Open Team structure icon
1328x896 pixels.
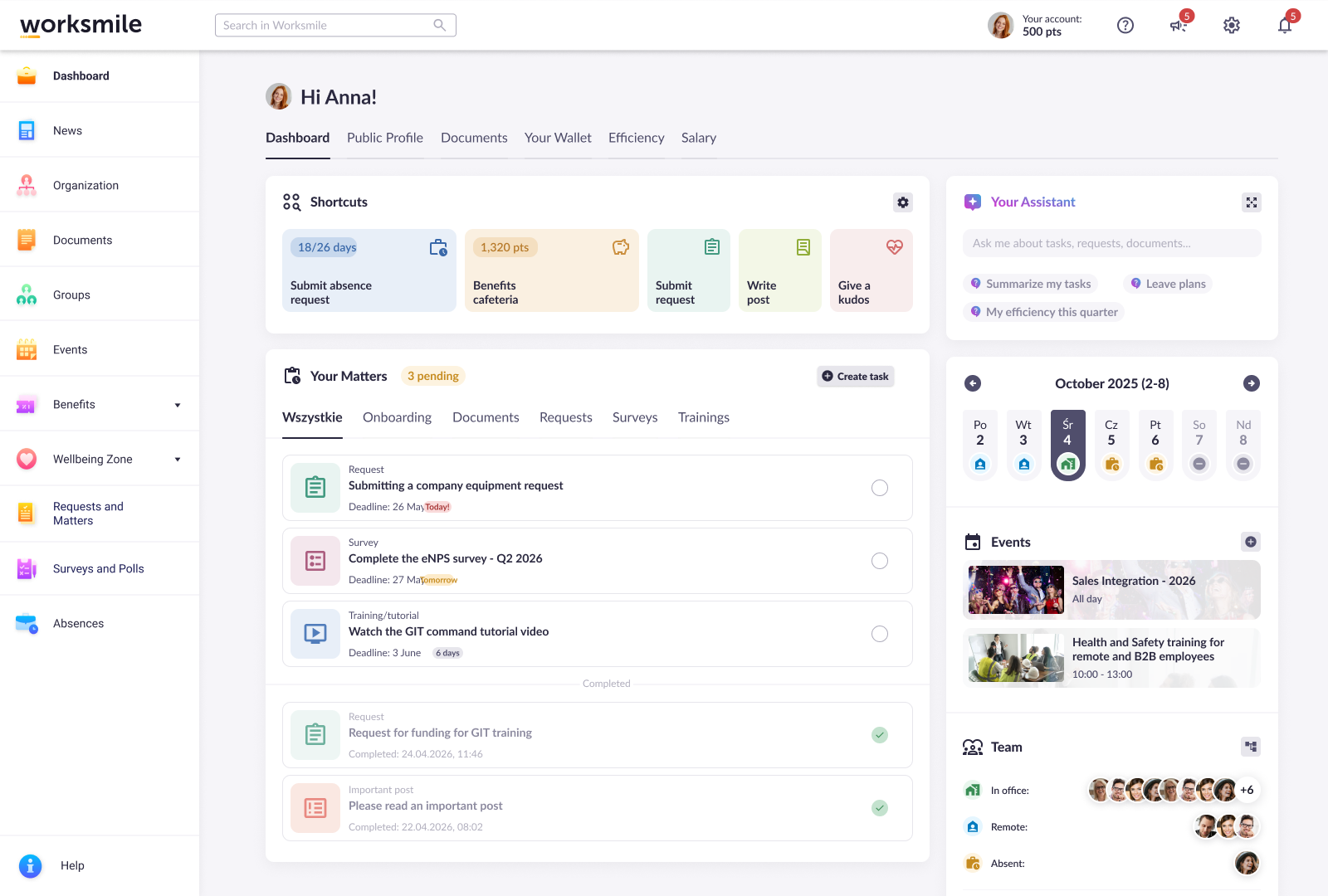(1251, 747)
